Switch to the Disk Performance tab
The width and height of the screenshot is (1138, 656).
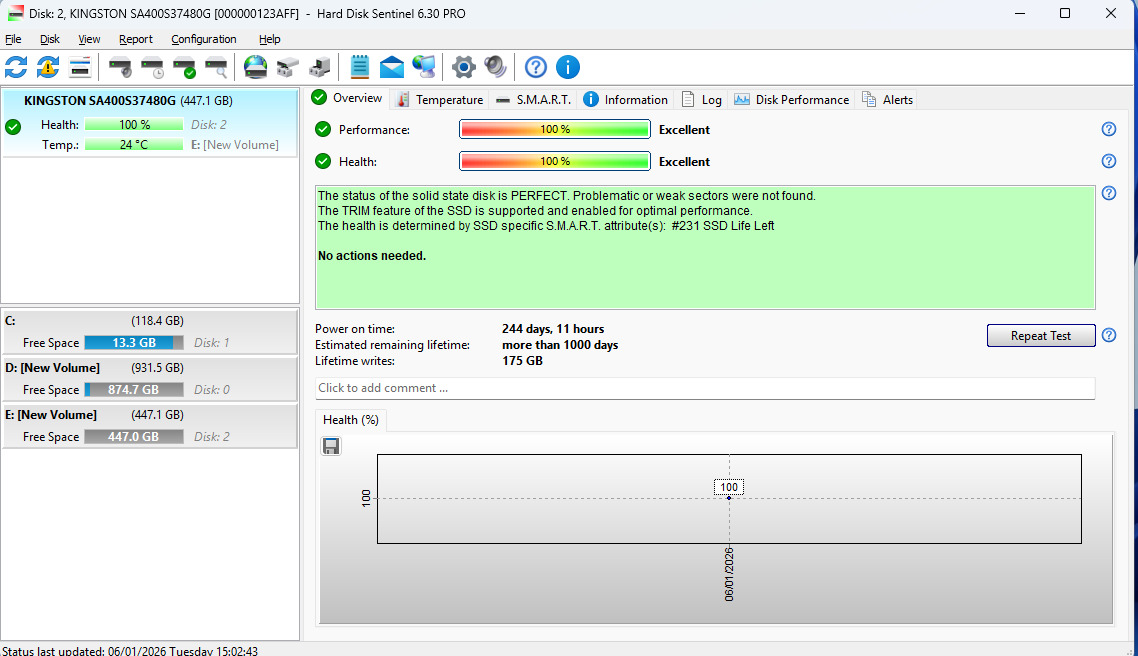[792, 99]
